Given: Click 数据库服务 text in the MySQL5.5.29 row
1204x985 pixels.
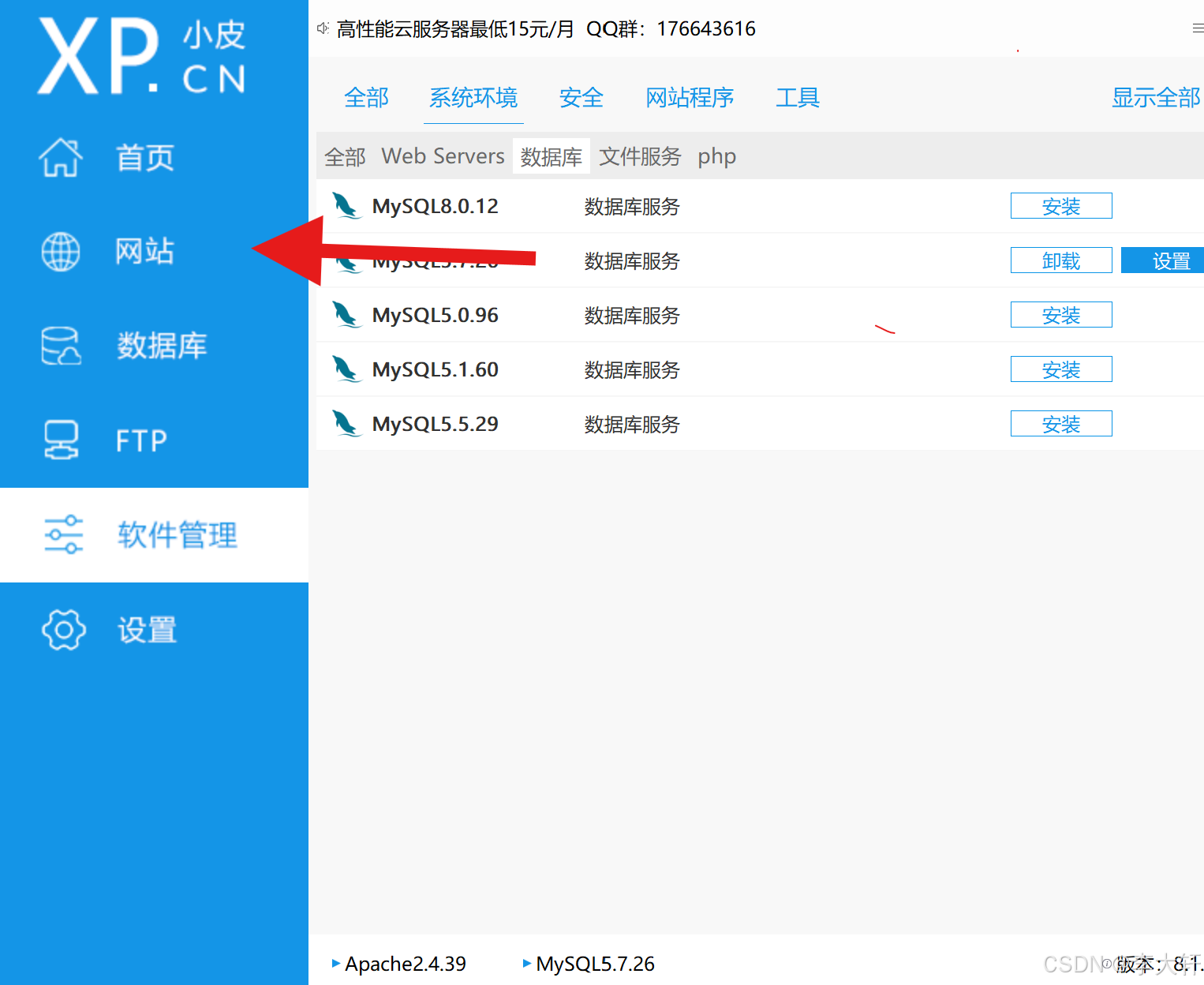Looking at the screenshot, I should [x=632, y=425].
